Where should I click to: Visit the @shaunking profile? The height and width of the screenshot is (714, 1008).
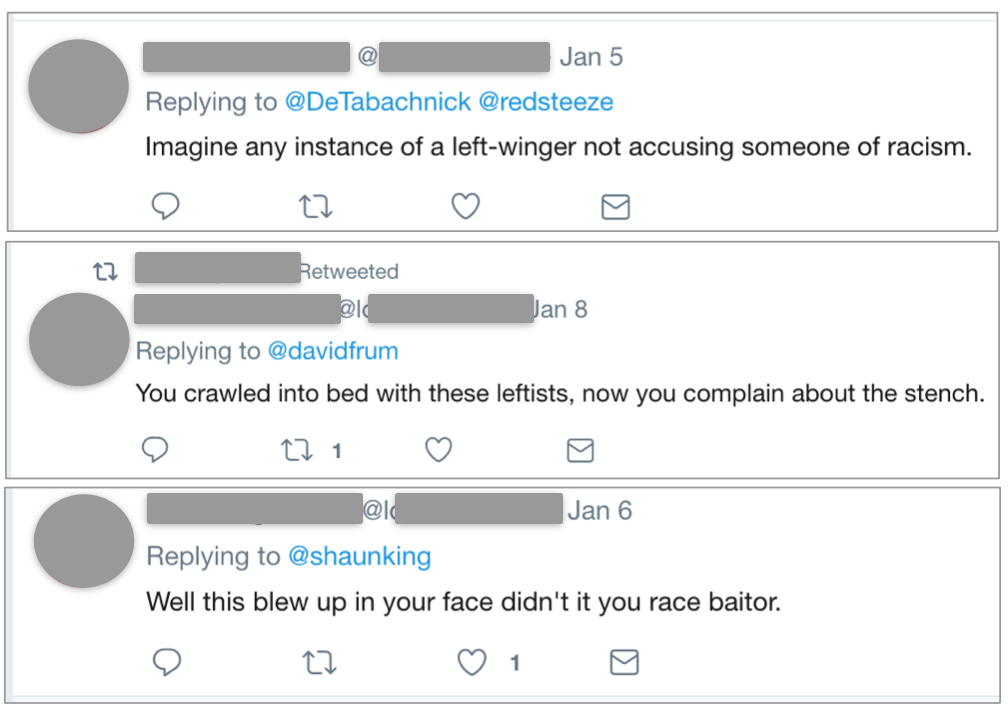pos(359,556)
